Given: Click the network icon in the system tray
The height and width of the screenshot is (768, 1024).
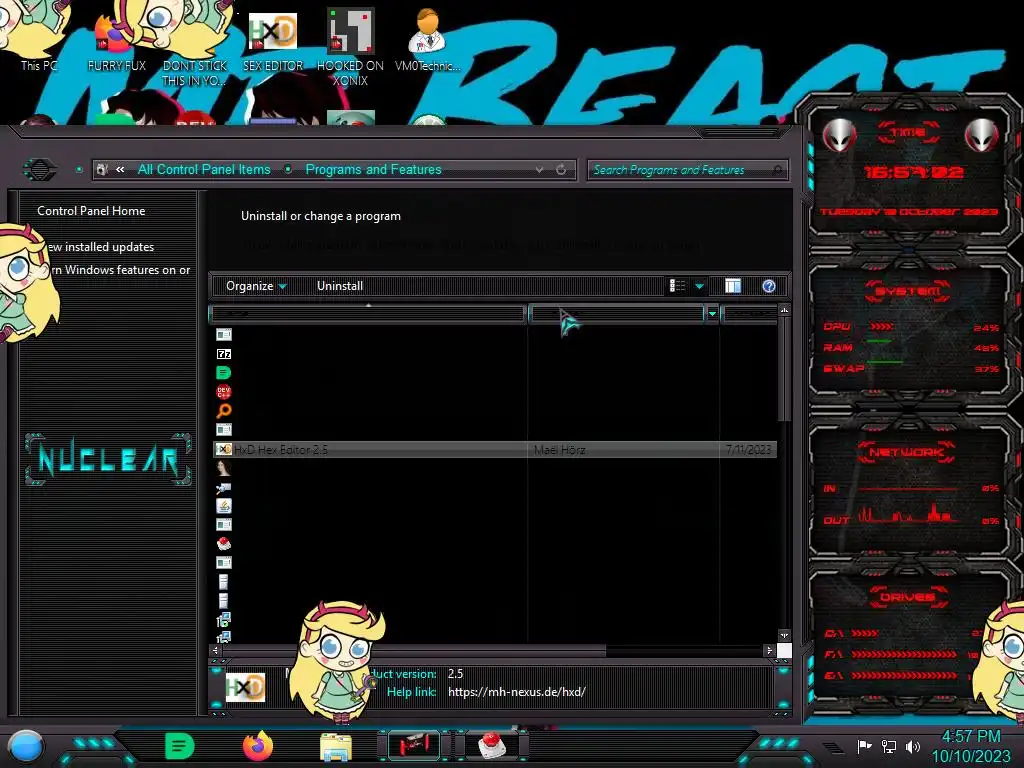Looking at the screenshot, I should pyautogui.click(x=889, y=746).
